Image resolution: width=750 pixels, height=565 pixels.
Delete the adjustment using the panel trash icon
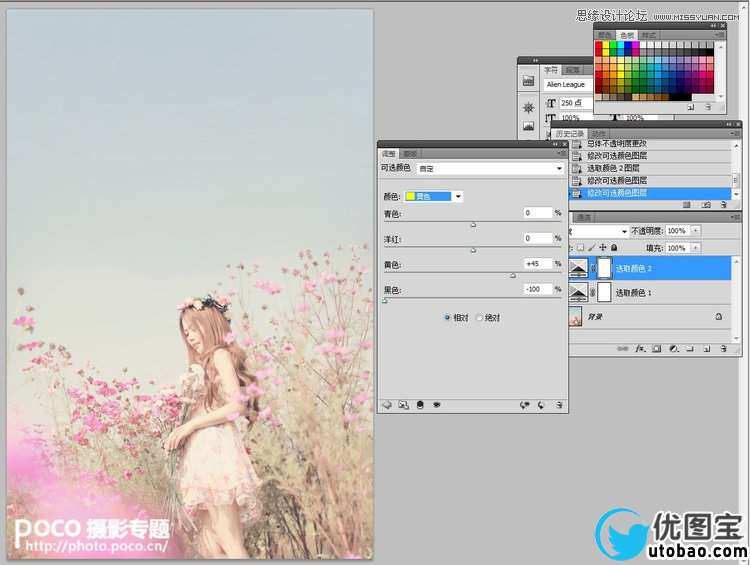click(x=559, y=405)
